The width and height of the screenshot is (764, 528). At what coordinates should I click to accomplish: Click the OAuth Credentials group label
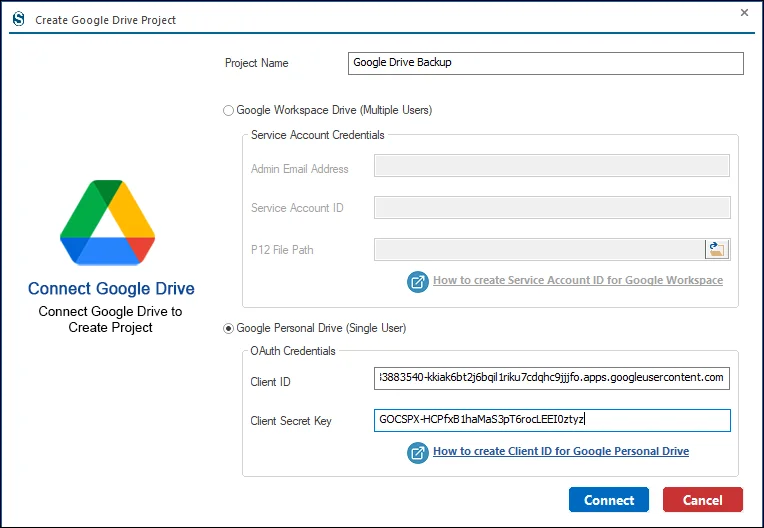click(x=293, y=351)
